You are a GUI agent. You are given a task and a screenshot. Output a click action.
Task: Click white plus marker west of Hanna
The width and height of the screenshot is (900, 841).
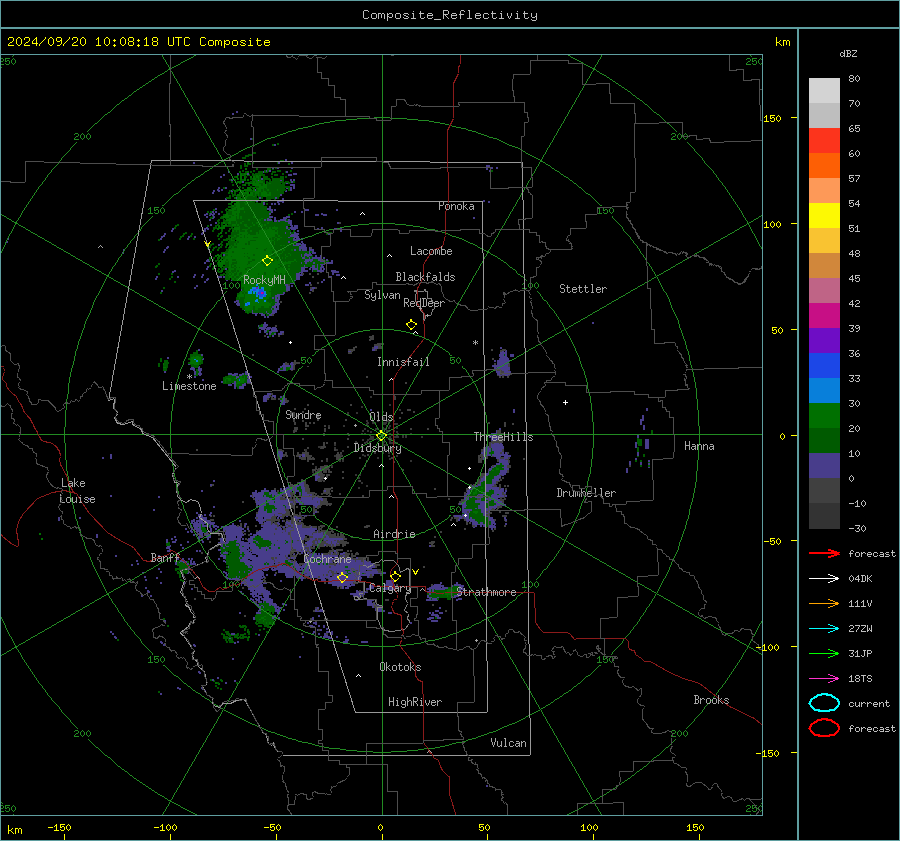tap(565, 402)
